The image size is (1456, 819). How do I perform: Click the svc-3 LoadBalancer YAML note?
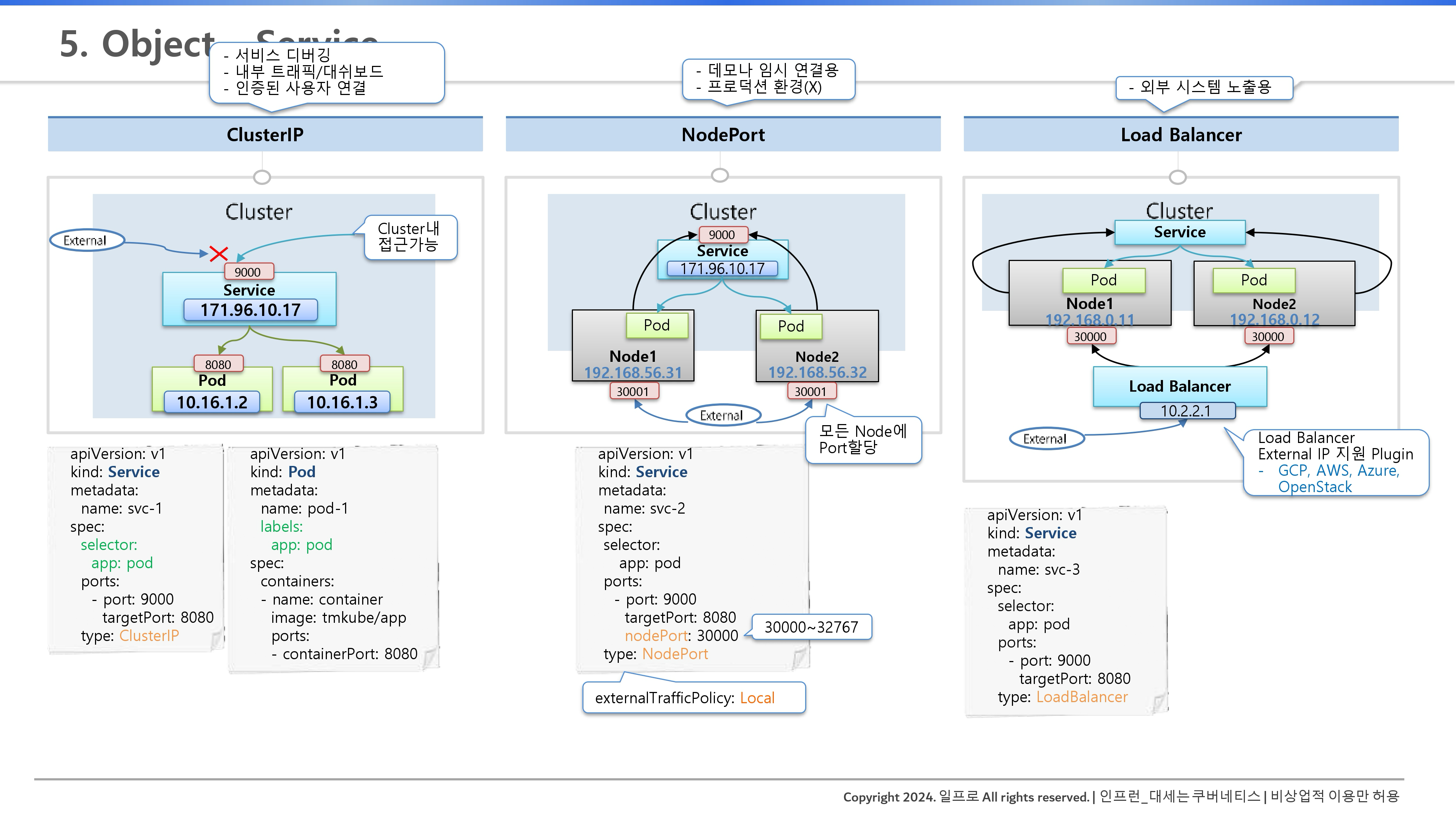click(1066, 610)
